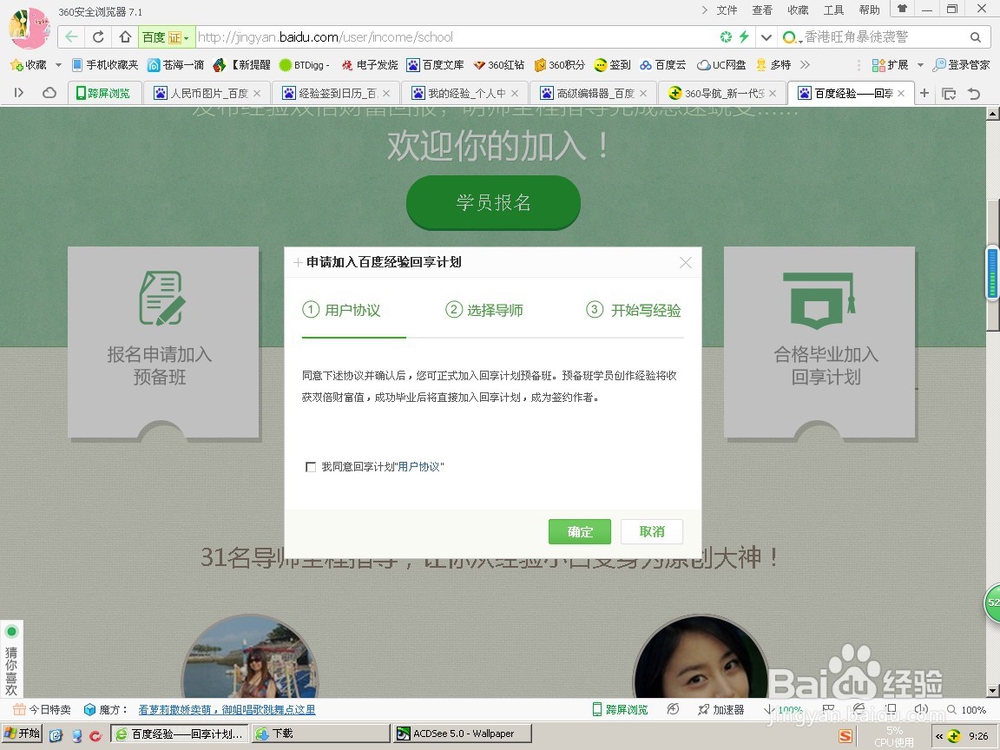Open the browser home page icon
This screenshot has height=750, width=1000.
[125, 37]
